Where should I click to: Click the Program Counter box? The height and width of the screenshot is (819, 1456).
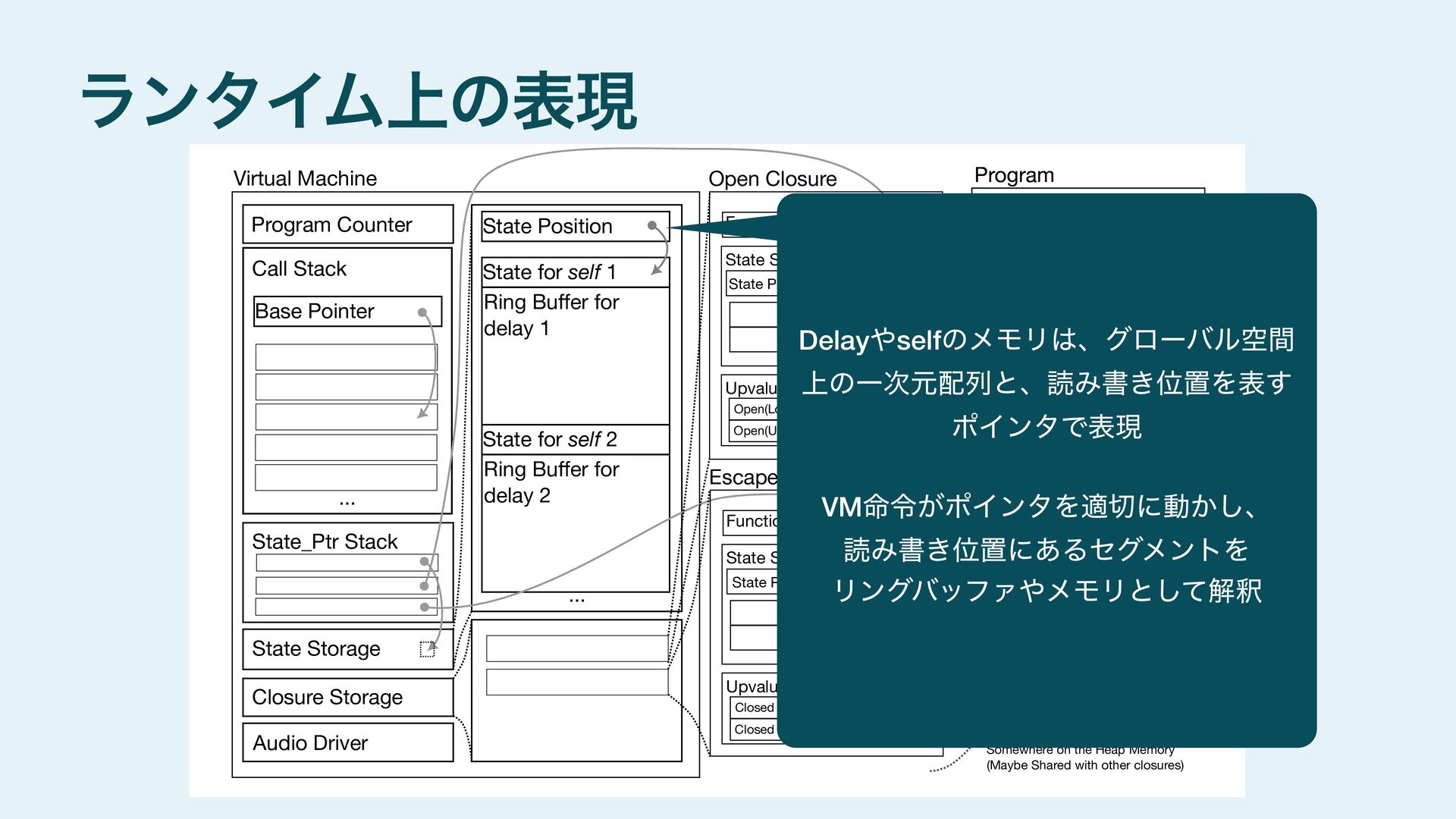point(347,224)
